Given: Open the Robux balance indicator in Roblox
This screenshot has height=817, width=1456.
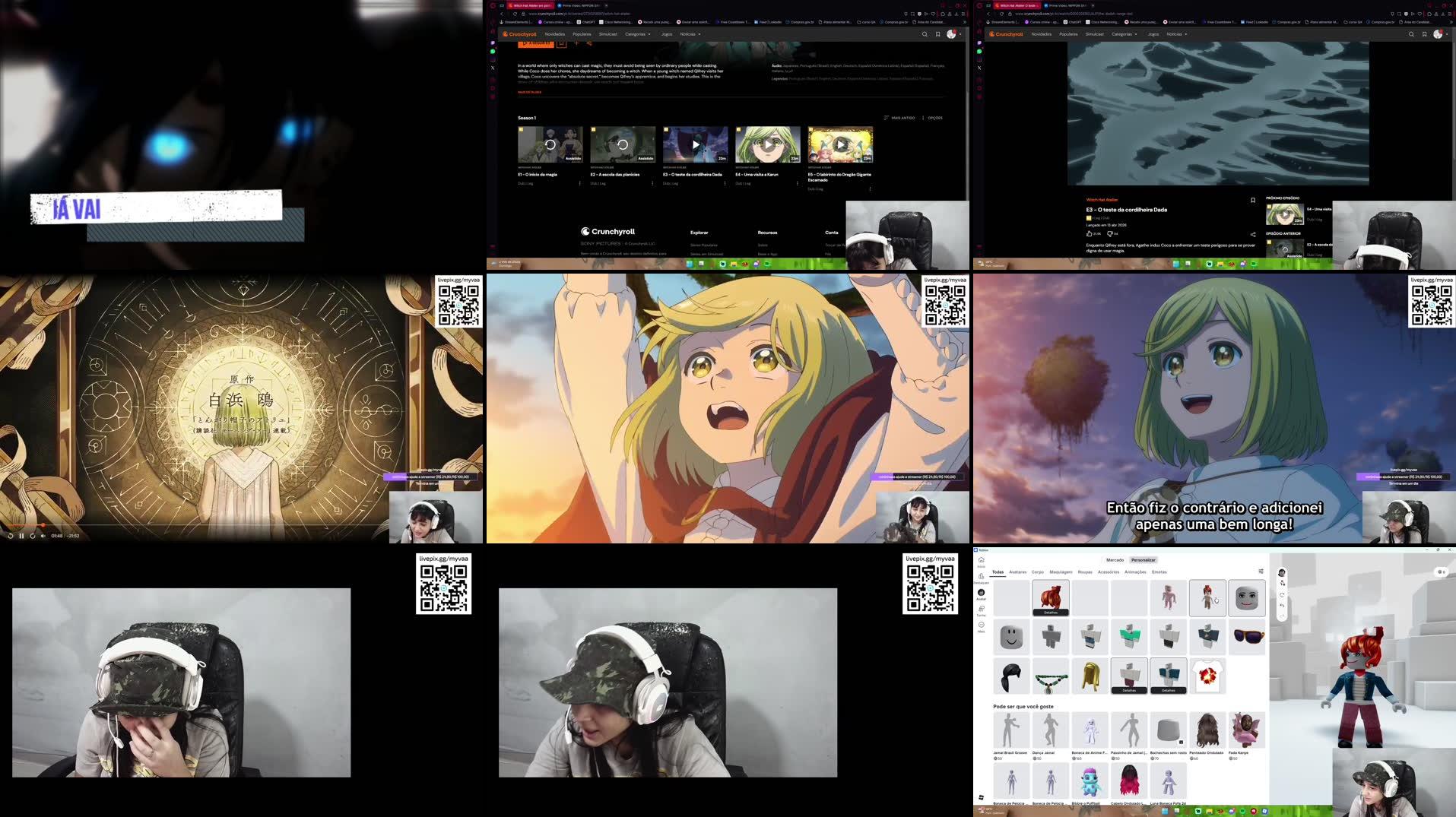Looking at the screenshot, I should [1441, 572].
